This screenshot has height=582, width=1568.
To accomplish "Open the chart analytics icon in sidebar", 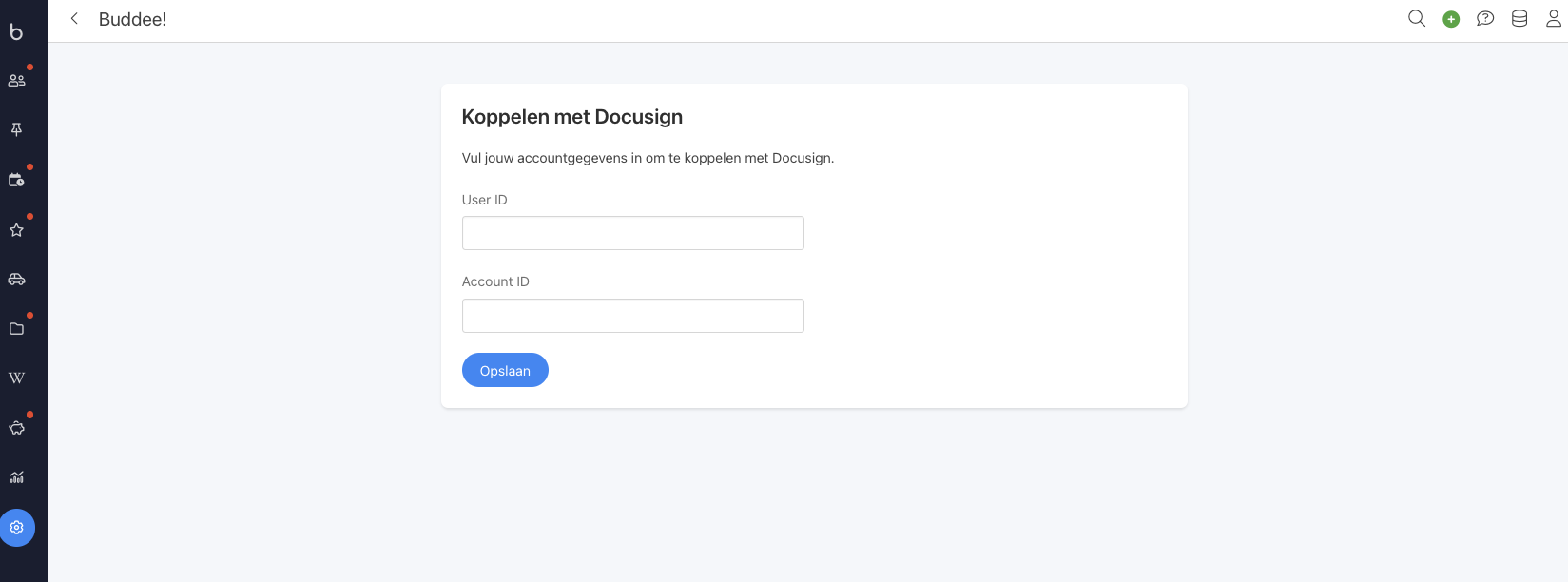I will point(16,477).
